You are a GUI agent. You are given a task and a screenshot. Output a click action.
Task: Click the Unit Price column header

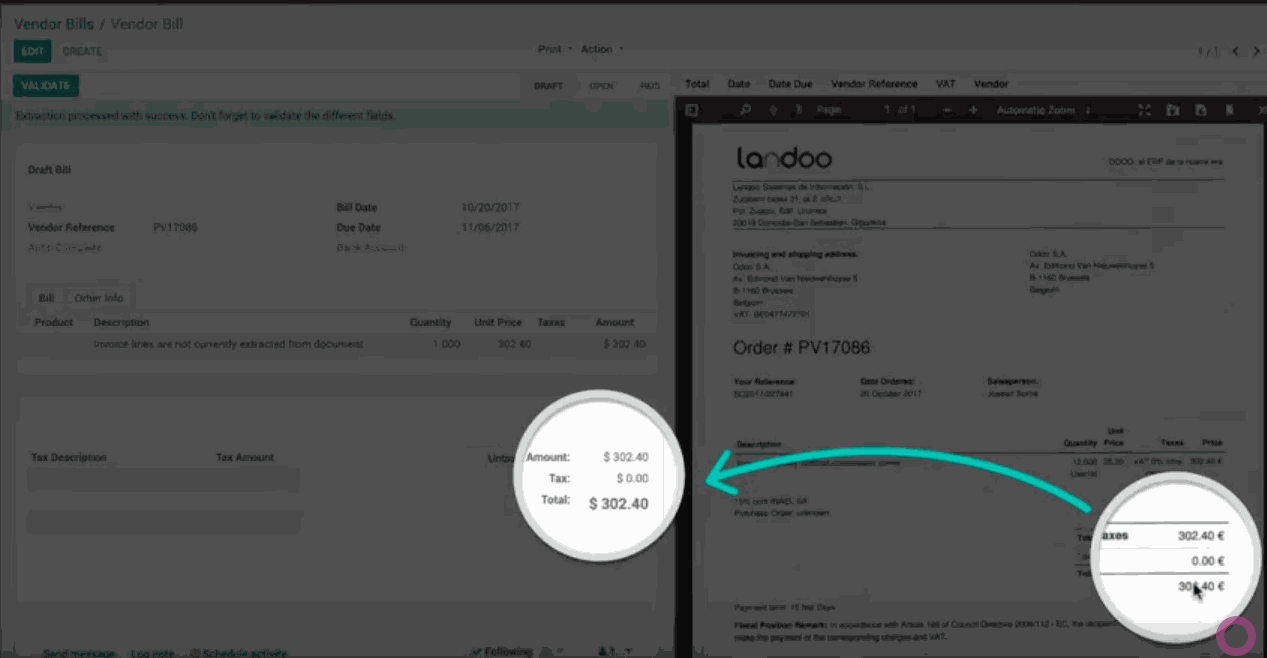(x=497, y=322)
